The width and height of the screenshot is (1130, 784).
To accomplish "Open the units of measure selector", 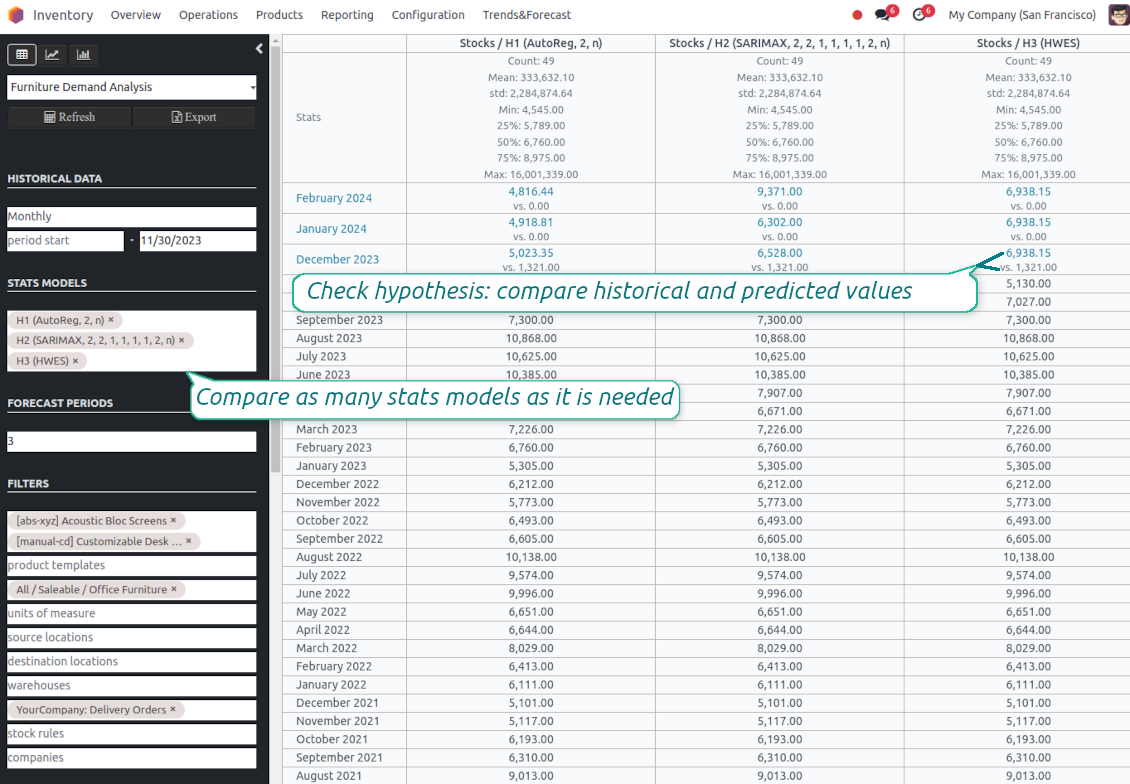I will coord(132,613).
